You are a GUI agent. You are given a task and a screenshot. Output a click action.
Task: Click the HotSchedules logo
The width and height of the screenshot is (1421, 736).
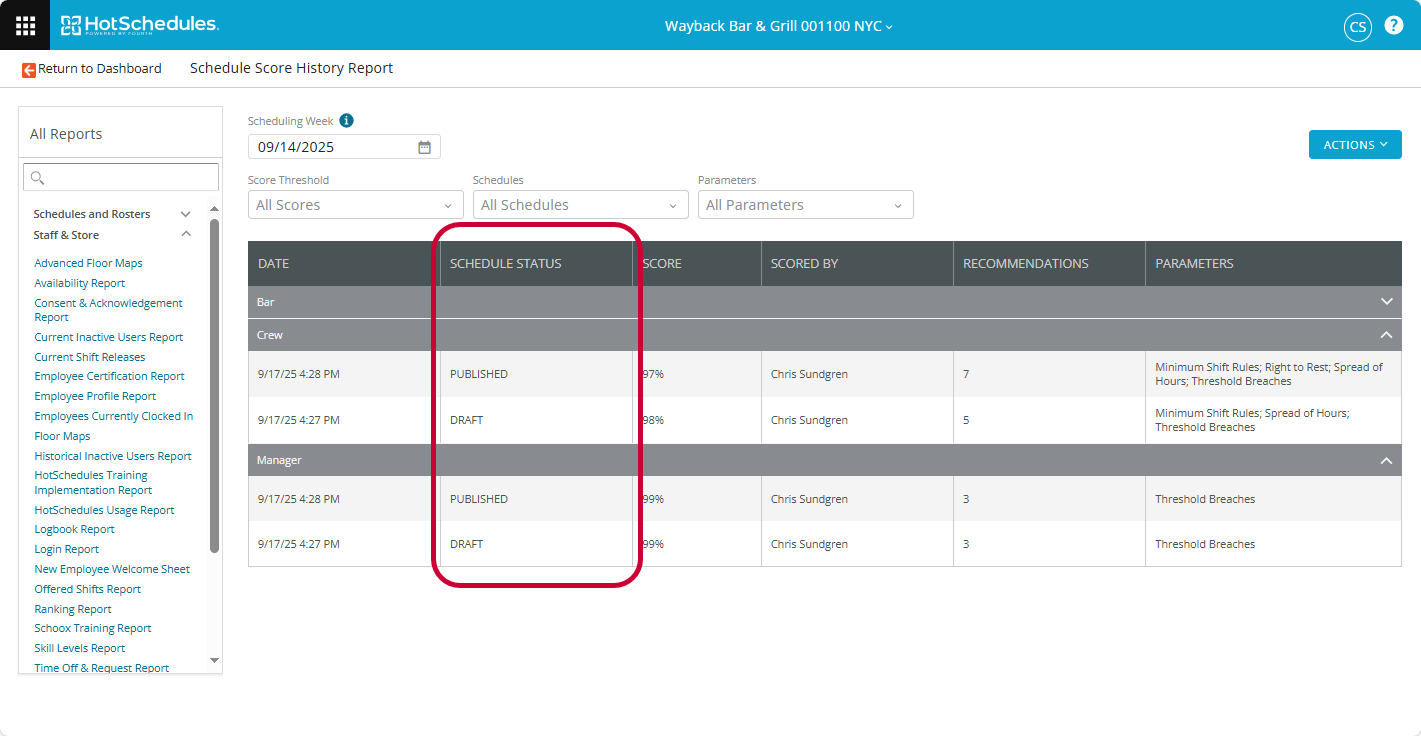[139, 25]
